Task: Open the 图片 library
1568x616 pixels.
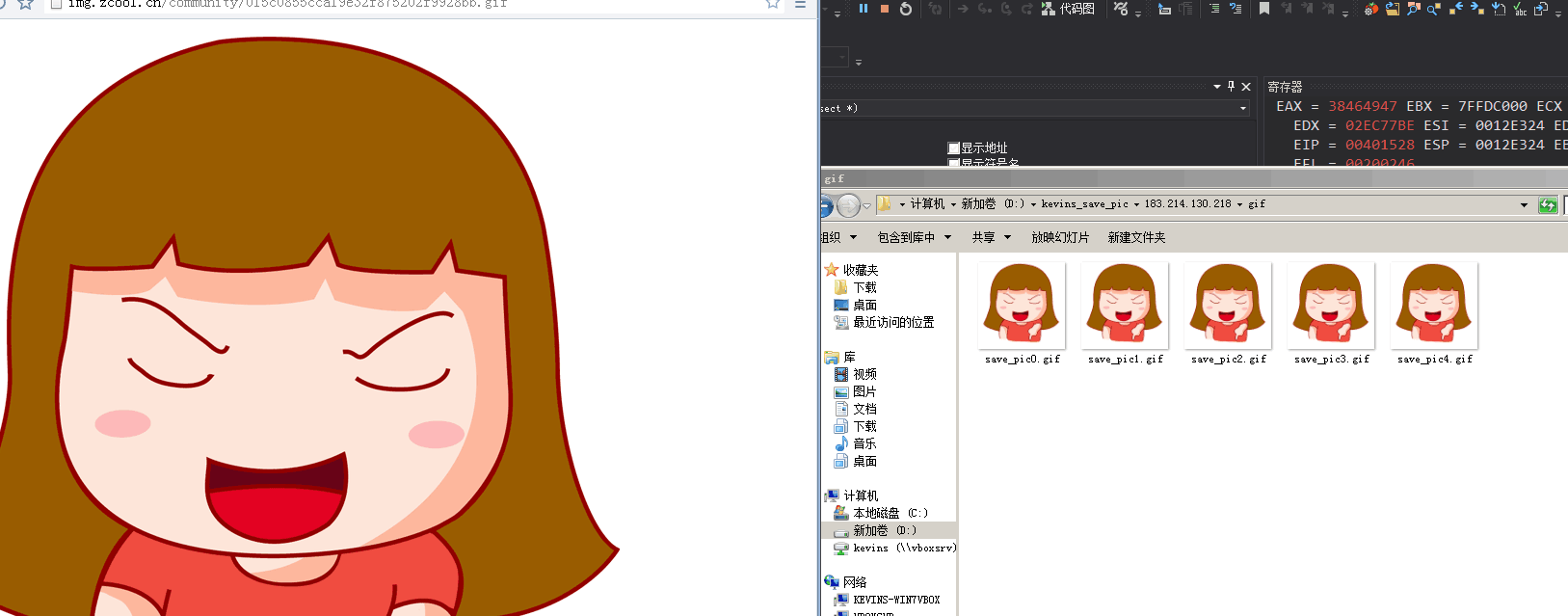Action: click(864, 391)
